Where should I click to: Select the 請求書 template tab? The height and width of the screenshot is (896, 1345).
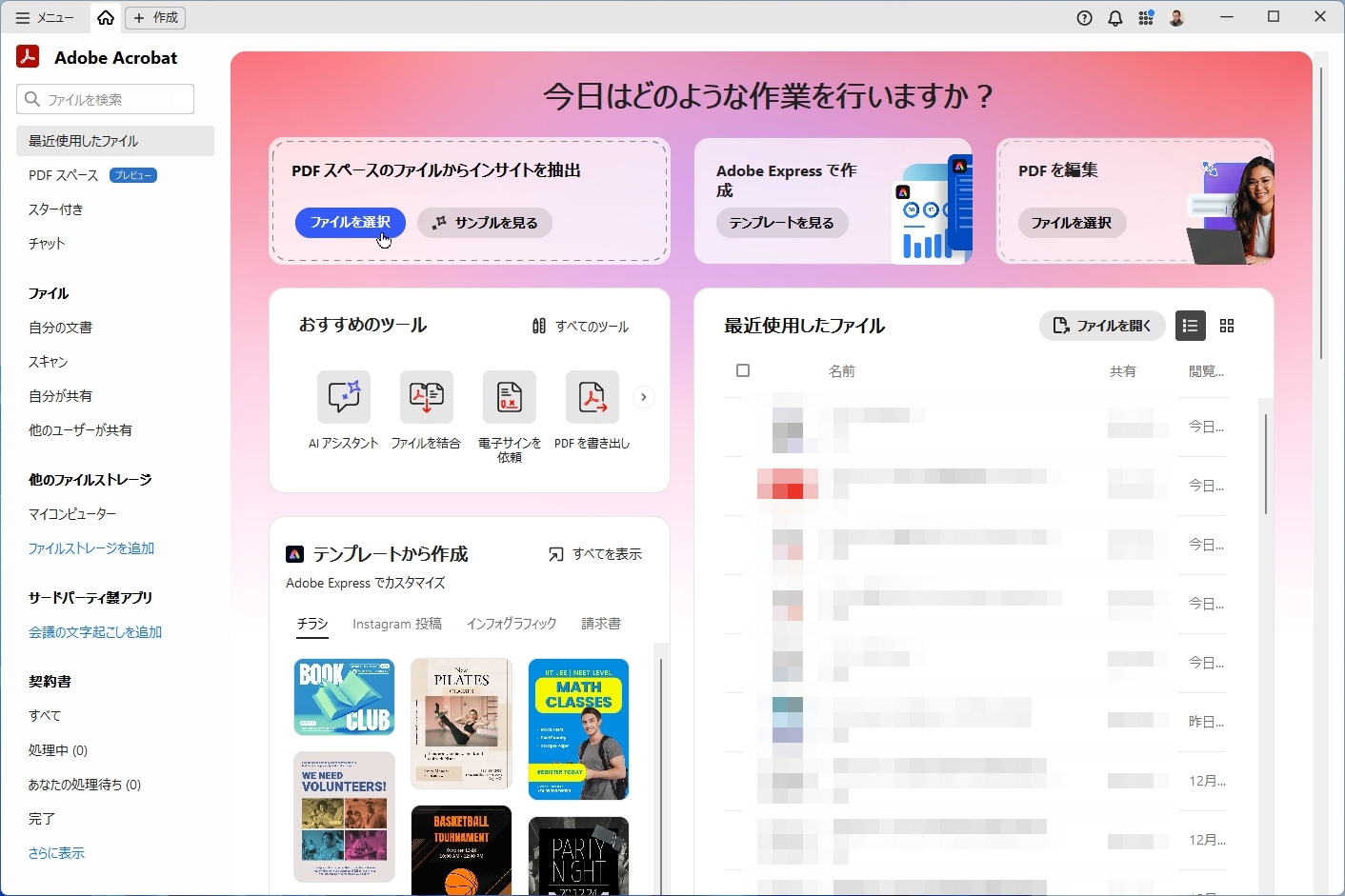point(601,624)
